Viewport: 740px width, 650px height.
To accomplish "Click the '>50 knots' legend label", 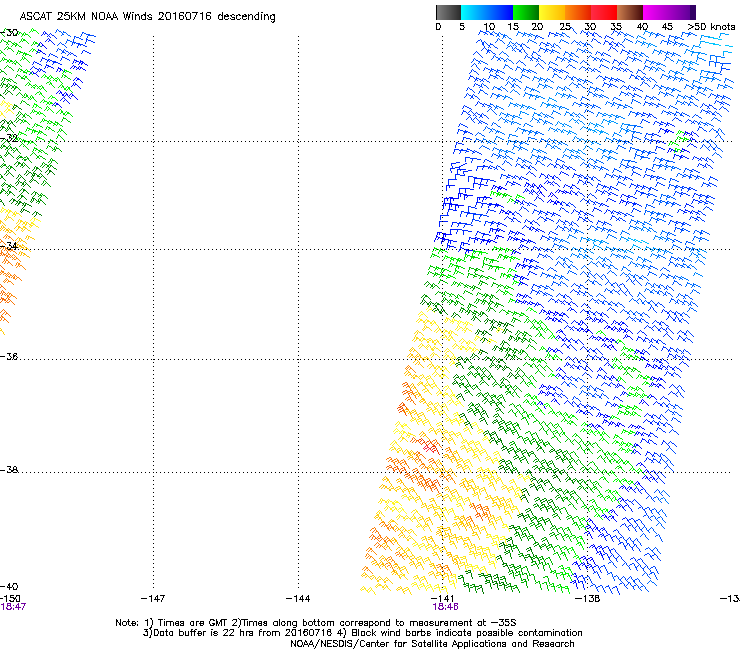I will [711, 27].
